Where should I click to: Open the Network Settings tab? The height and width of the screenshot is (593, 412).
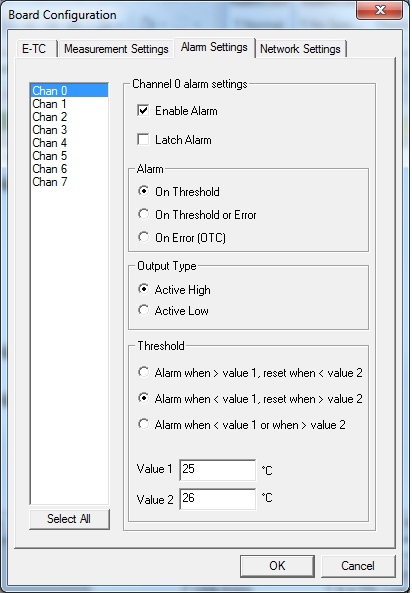click(300, 49)
